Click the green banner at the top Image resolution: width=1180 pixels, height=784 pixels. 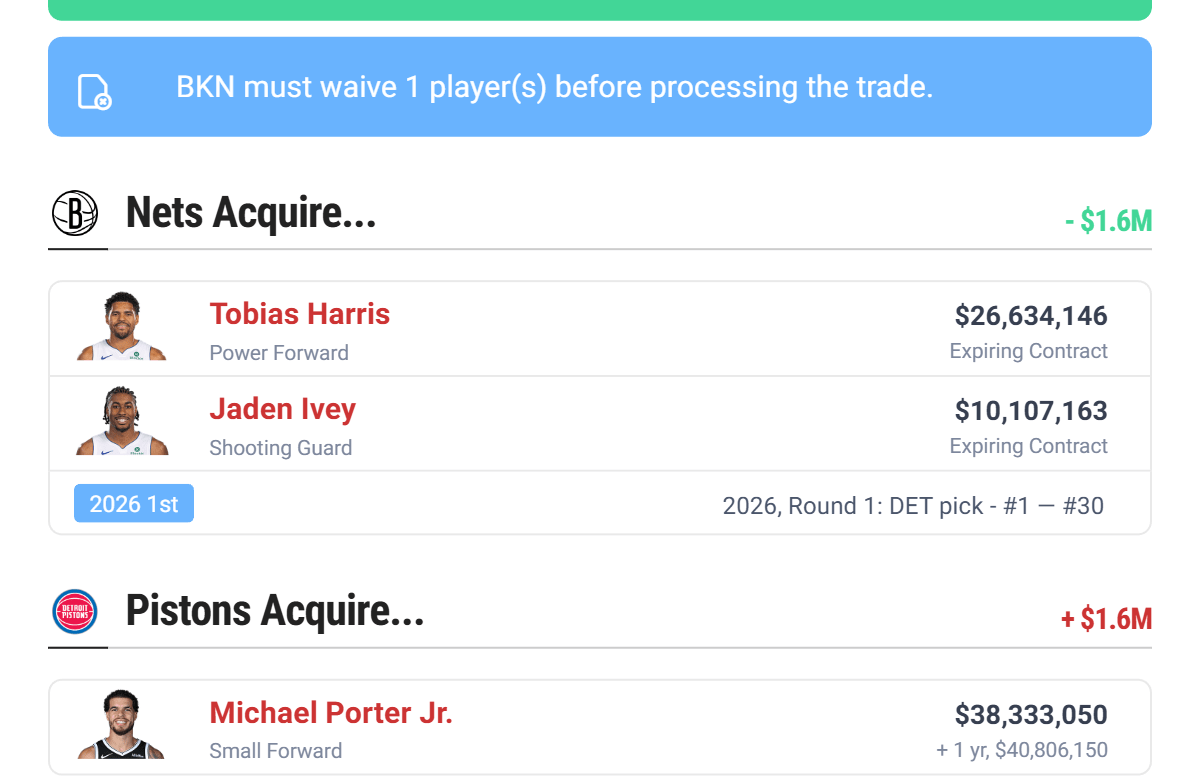600,9
